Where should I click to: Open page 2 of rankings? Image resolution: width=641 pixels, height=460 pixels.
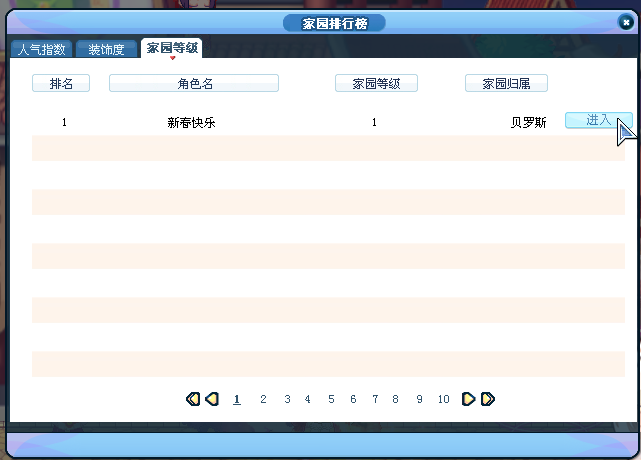263,399
